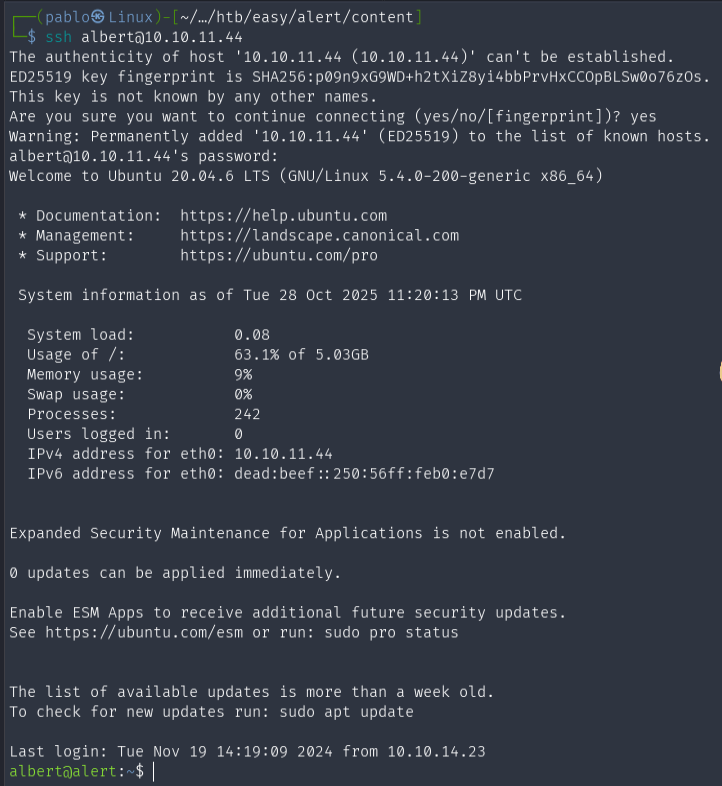Click the Ubuntu 20.04.6 LTS welcome line
Screen dimensions: 722x786
pos(306,176)
